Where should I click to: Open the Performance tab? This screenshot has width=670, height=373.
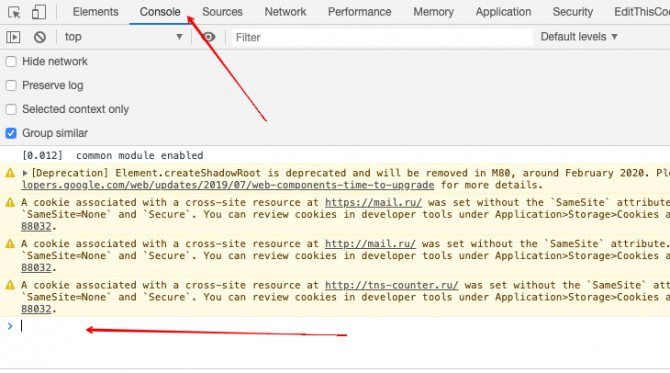[x=359, y=12]
